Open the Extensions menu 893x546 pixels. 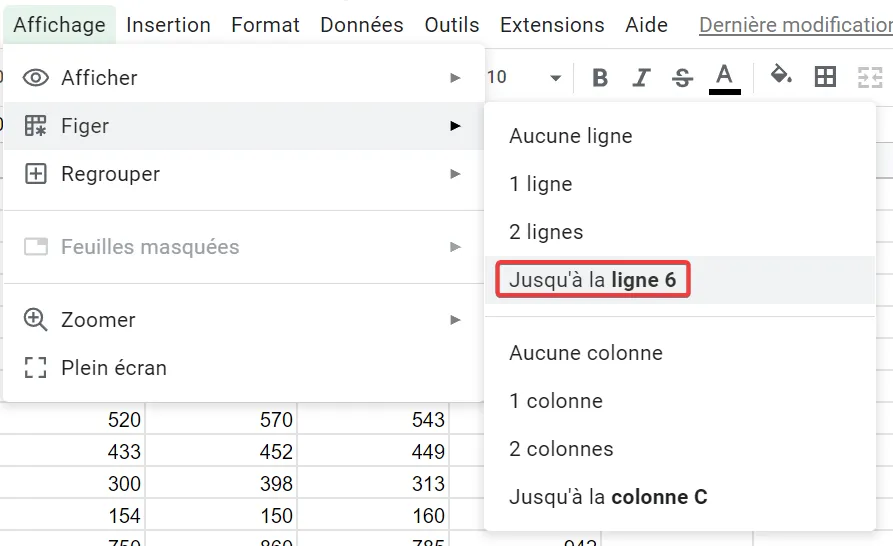(x=552, y=25)
